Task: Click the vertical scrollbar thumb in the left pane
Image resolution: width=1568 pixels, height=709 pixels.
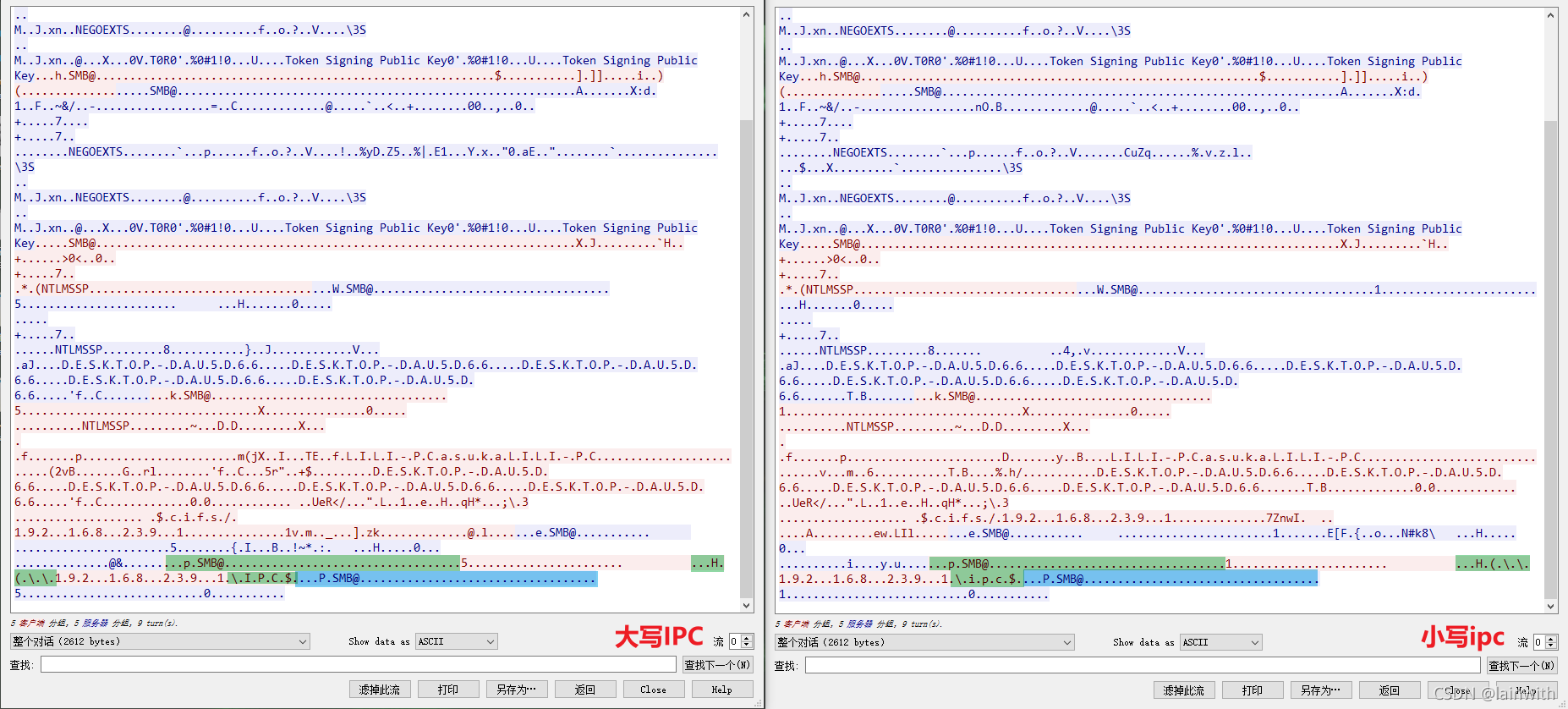Action: (747, 359)
